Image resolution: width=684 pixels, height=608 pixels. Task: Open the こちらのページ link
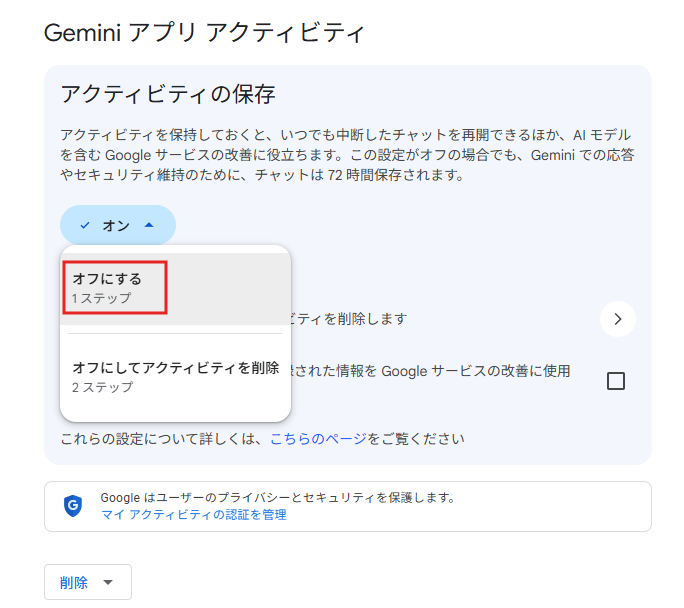point(318,438)
